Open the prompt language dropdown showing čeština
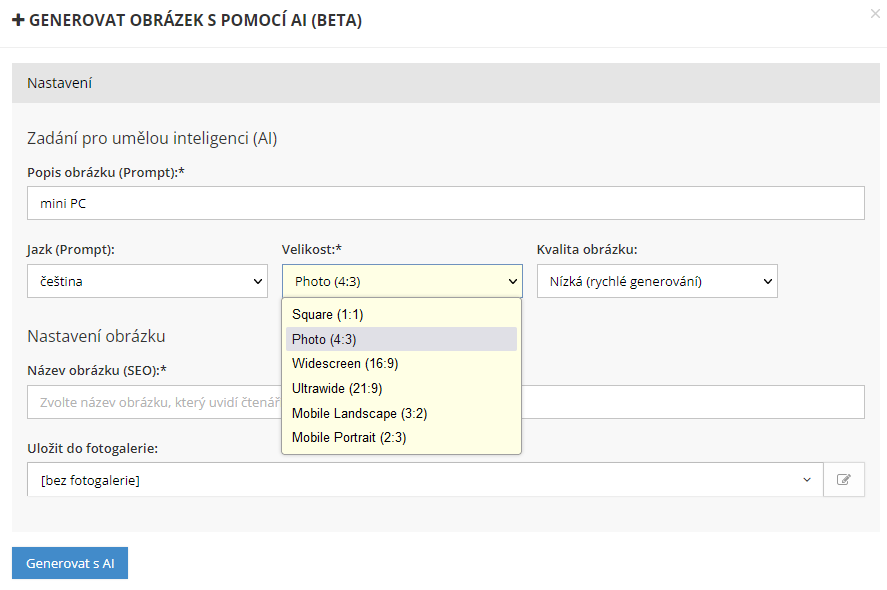This screenshot has height=590, width=887. pyautogui.click(x=147, y=281)
